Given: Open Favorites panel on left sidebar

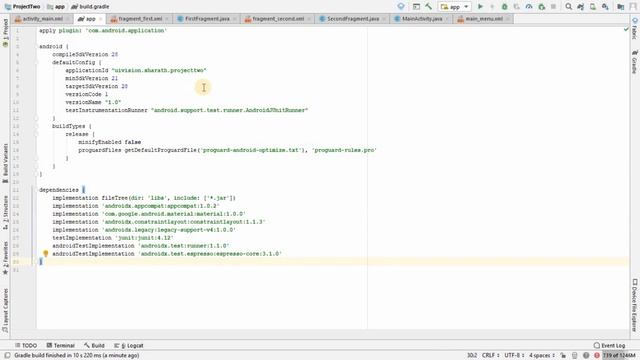Looking at the screenshot, I should pyautogui.click(x=5, y=258).
